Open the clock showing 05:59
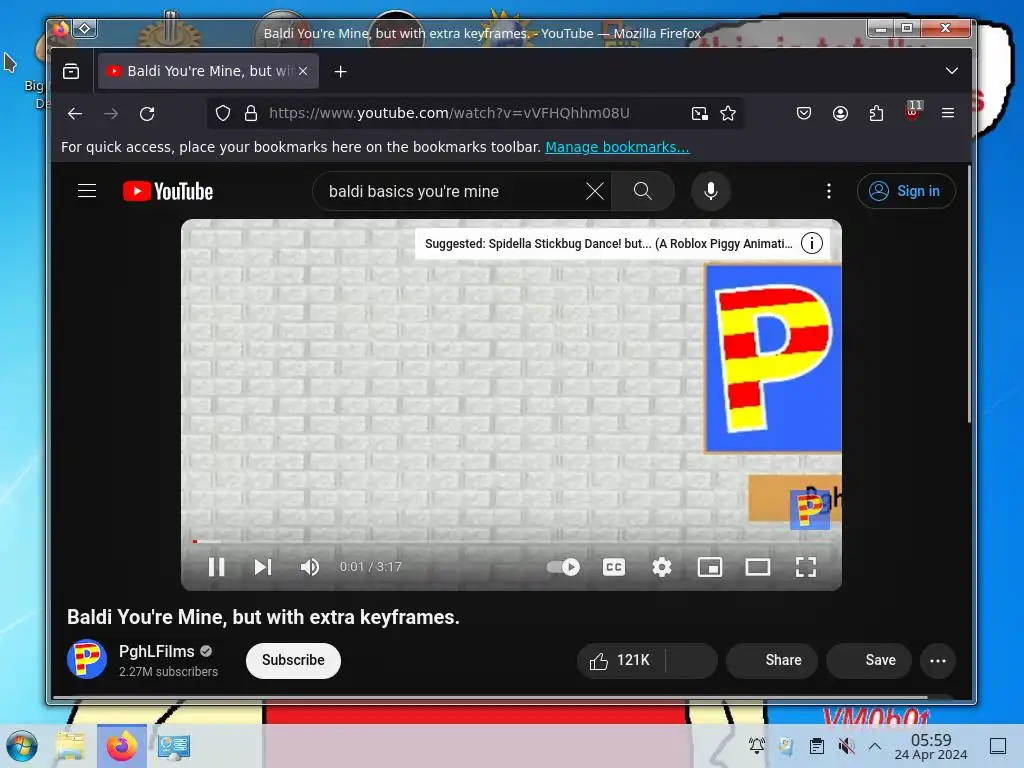This screenshot has height=768, width=1024. click(x=931, y=746)
